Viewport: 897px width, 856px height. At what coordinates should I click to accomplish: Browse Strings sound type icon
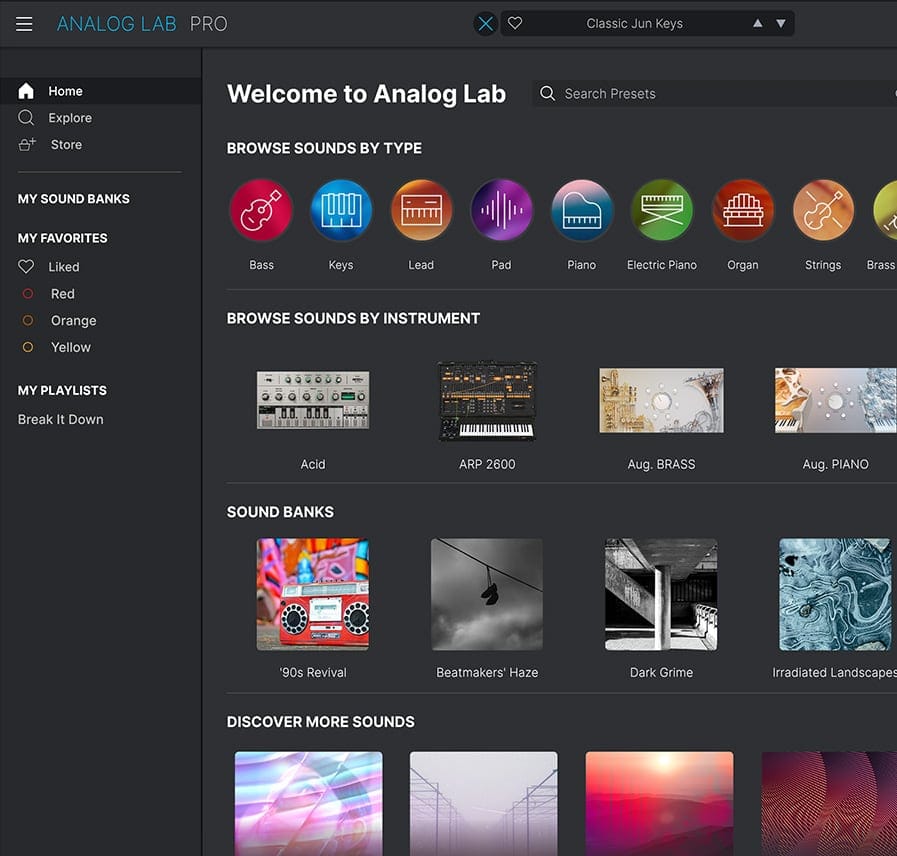(823, 211)
